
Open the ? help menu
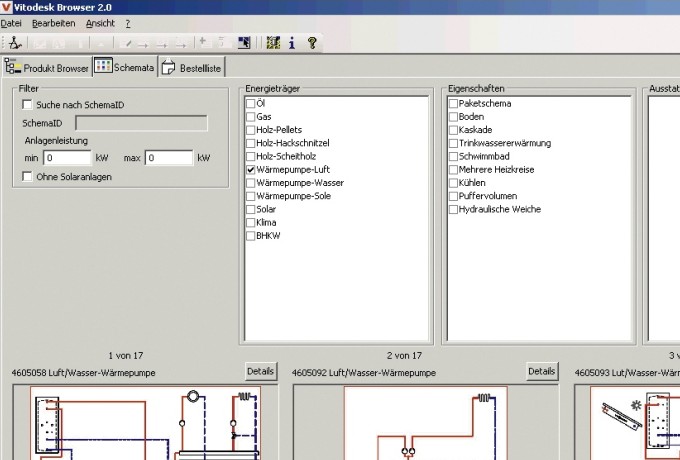(x=128, y=23)
